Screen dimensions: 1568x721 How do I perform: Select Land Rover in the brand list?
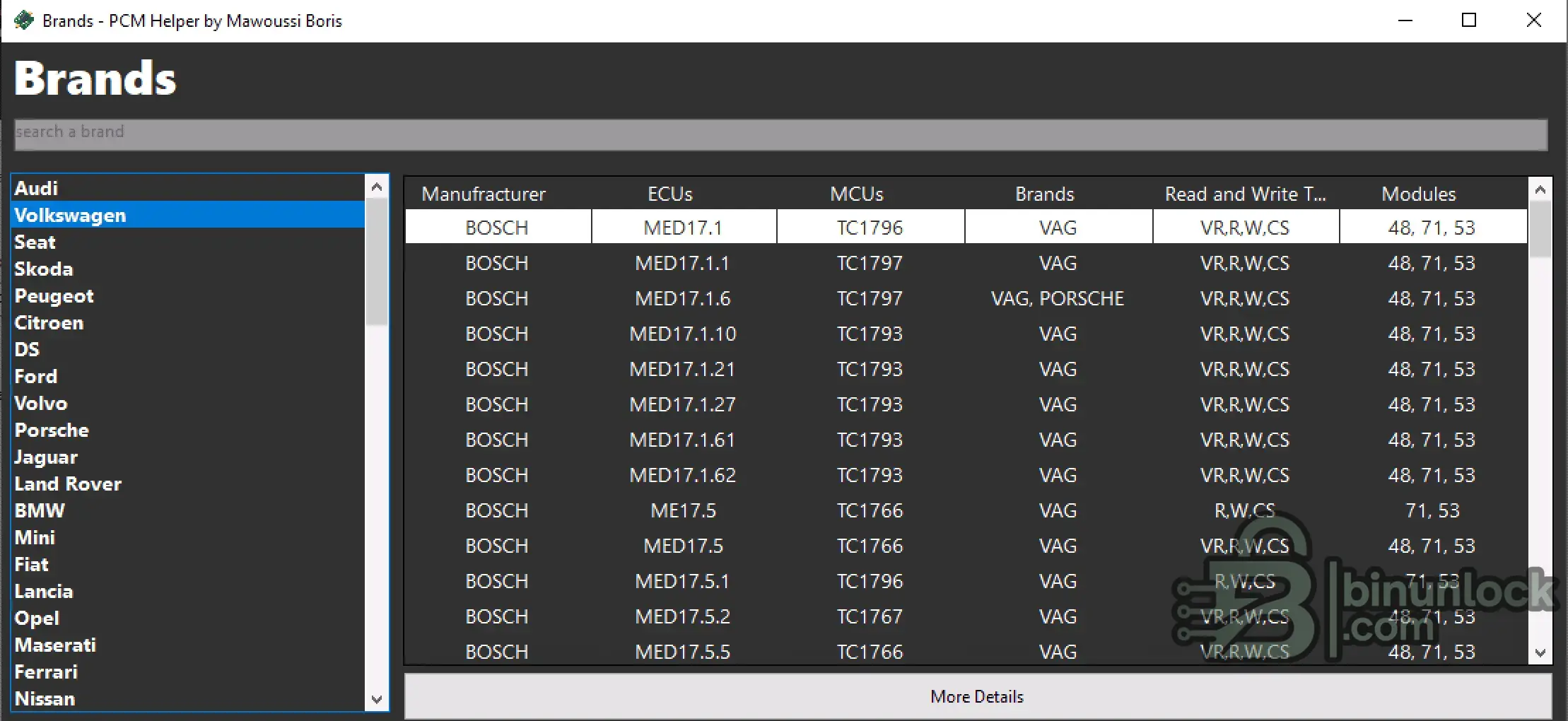coord(188,484)
